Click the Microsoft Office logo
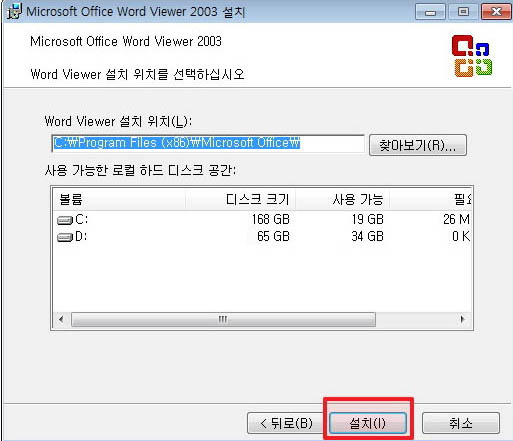 click(x=472, y=56)
